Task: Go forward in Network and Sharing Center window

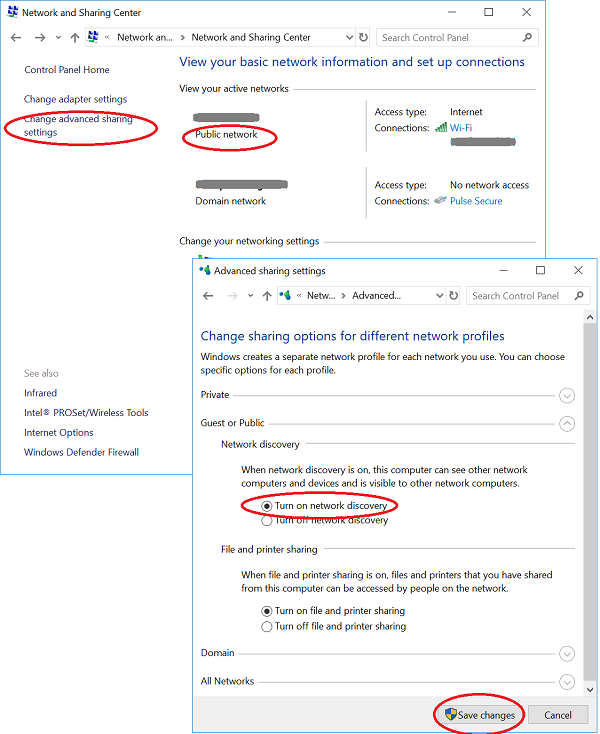Action: pyautogui.click(x=40, y=37)
